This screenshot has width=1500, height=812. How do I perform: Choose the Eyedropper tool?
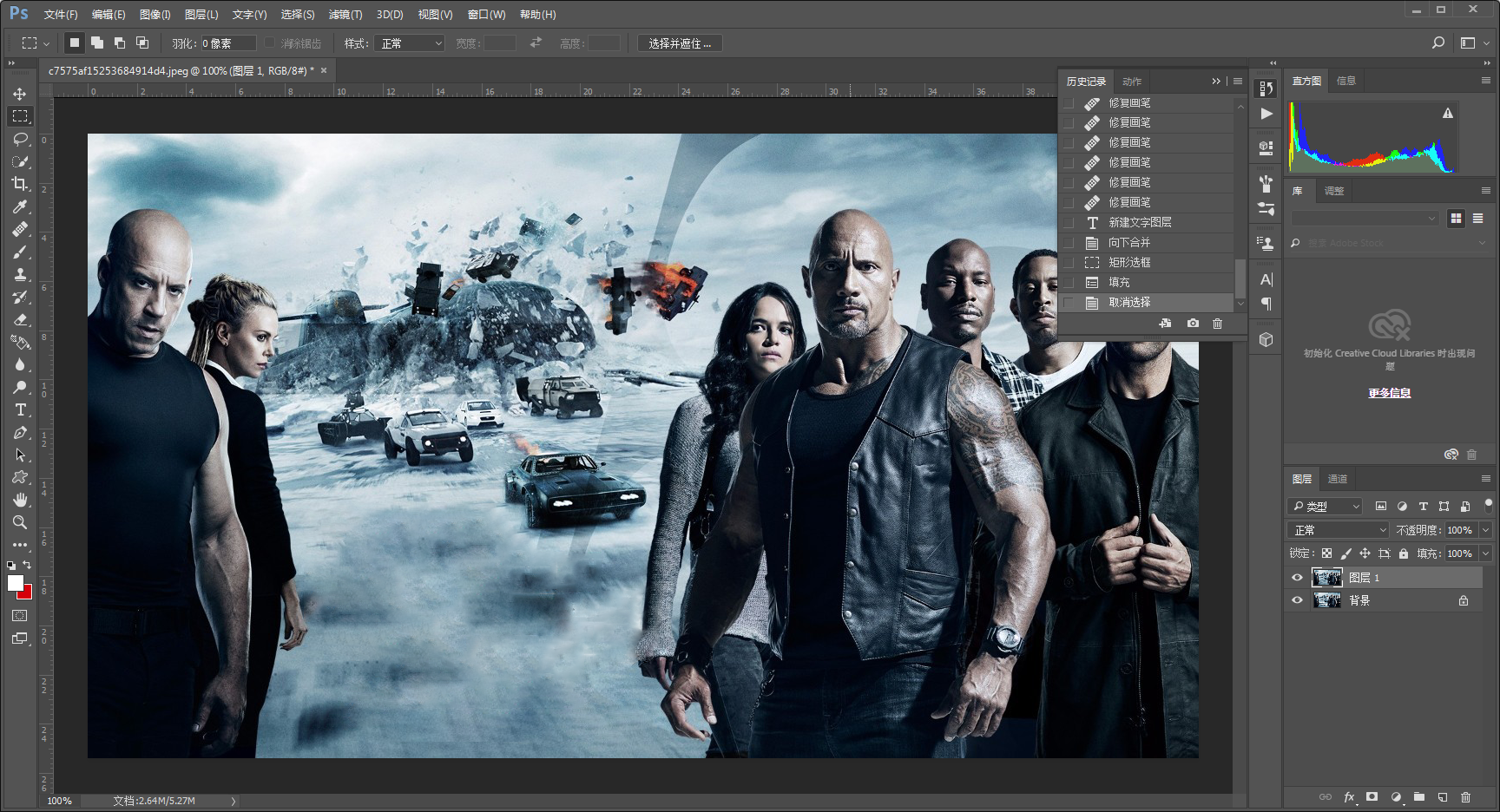pos(20,206)
